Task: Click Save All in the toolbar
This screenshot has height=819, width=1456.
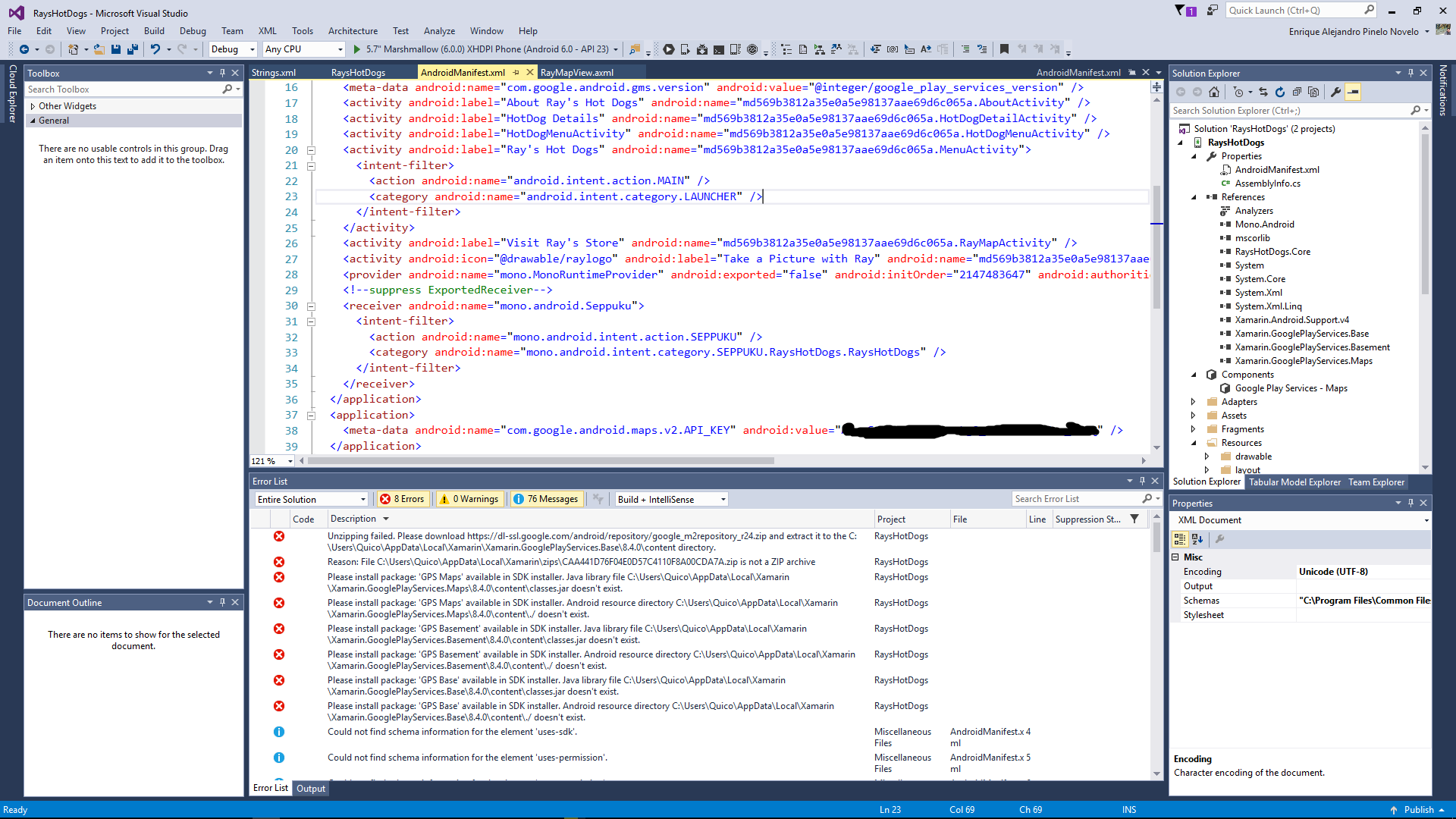Action: click(x=133, y=49)
